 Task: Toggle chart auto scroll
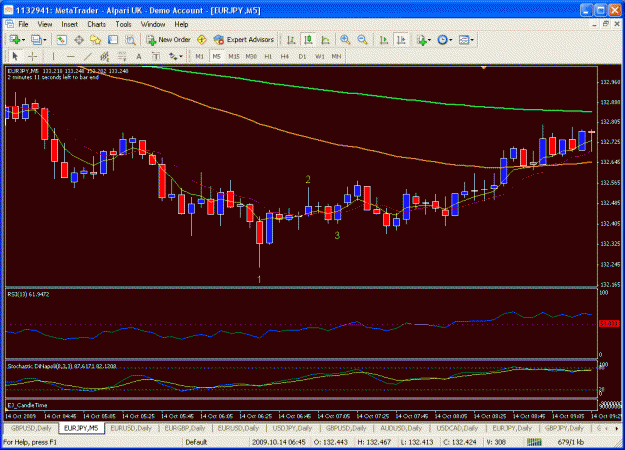click(x=383, y=39)
